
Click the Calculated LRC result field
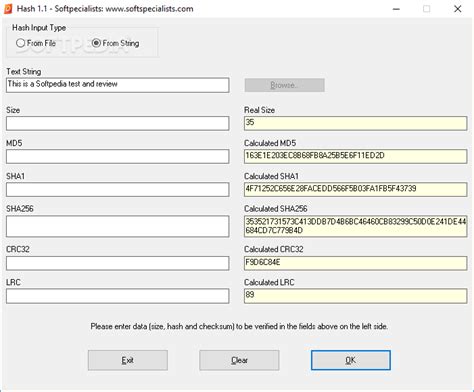tap(355, 296)
